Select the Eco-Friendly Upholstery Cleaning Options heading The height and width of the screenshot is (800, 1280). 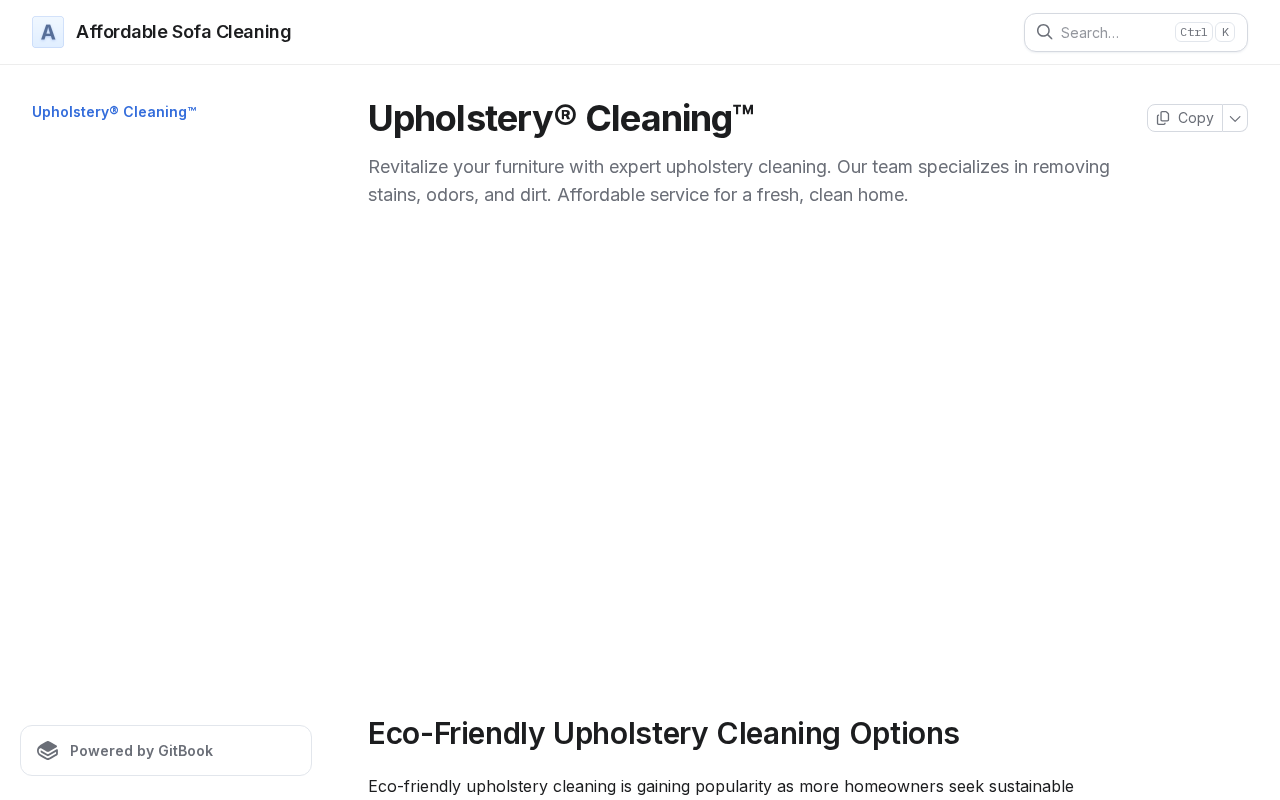(664, 733)
